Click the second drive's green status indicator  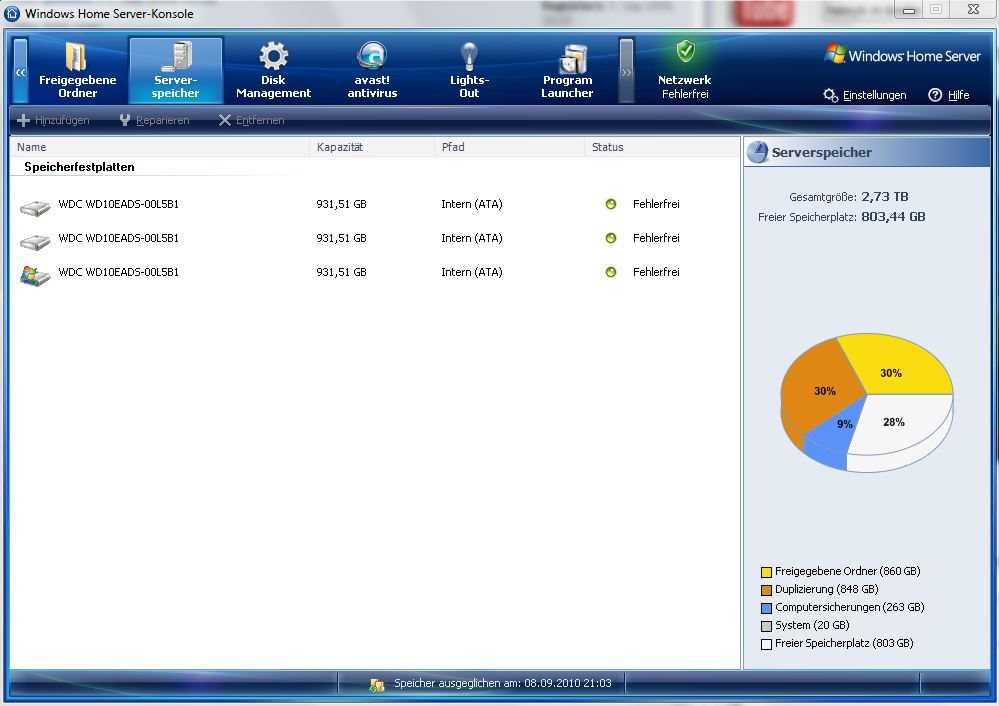tap(611, 238)
